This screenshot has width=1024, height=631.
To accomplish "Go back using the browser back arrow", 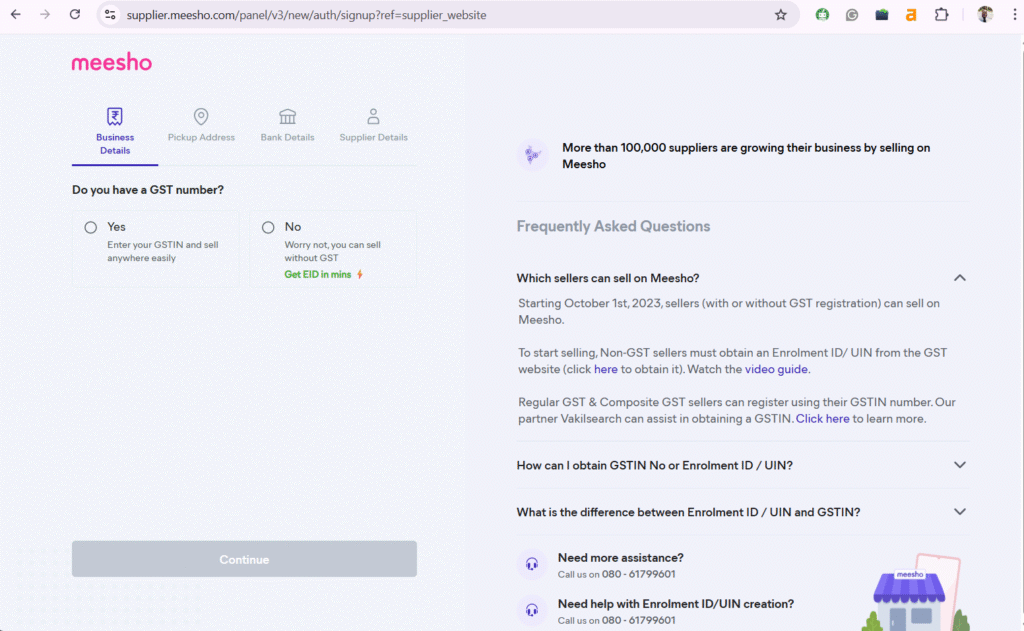I will [16, 15].
